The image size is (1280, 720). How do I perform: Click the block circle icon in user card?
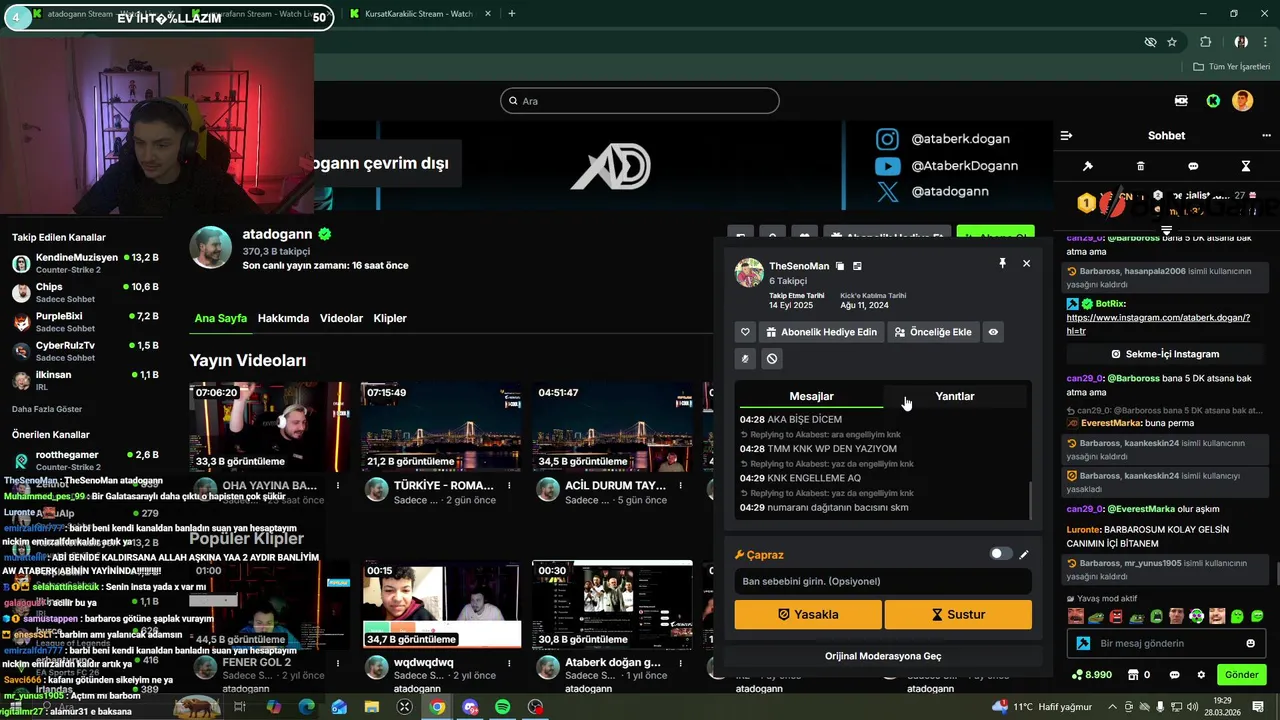tap(771, 358)
